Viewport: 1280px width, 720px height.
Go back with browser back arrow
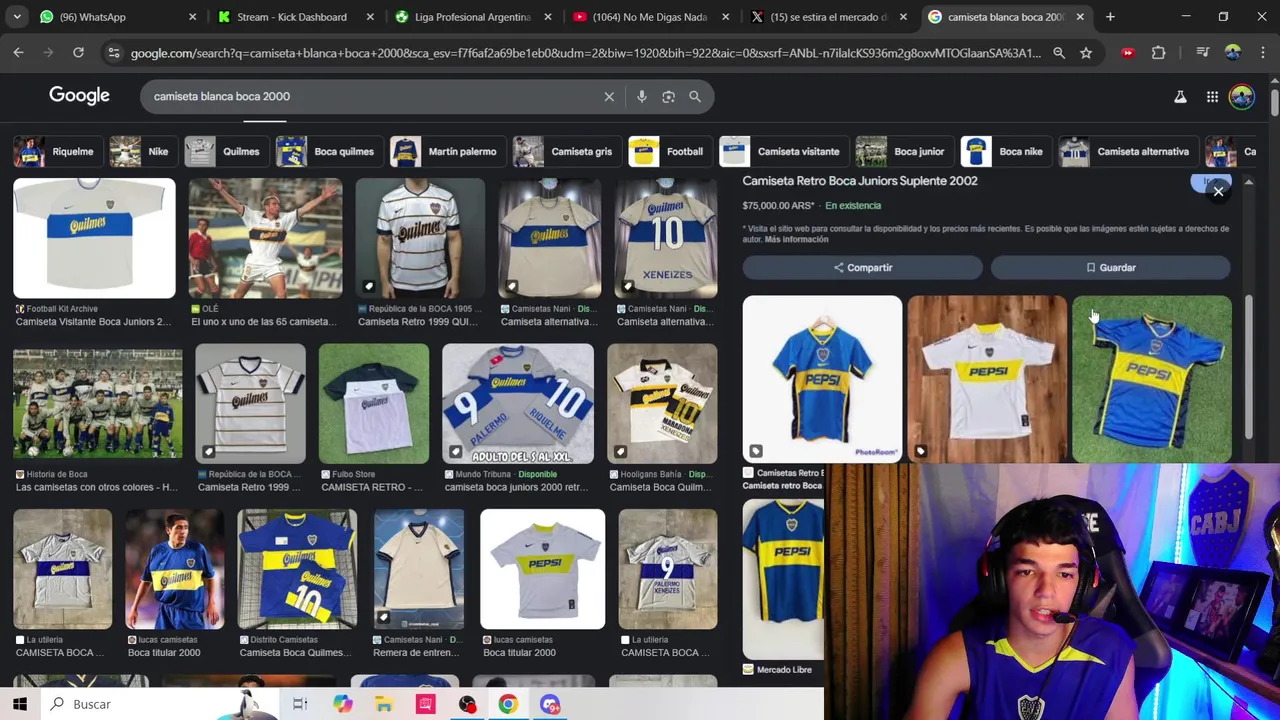tap(18, 53)
